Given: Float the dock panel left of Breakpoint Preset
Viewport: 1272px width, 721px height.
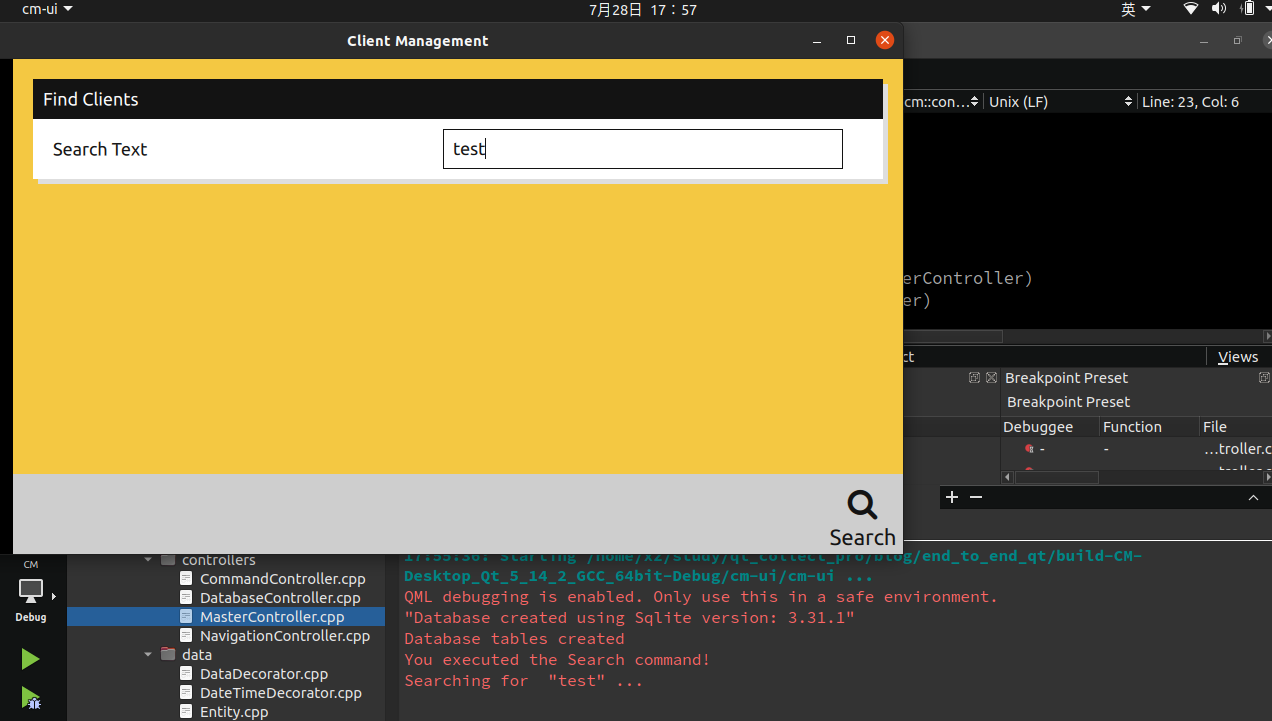Looking at the screenshot, I should [x=974, y=378].
